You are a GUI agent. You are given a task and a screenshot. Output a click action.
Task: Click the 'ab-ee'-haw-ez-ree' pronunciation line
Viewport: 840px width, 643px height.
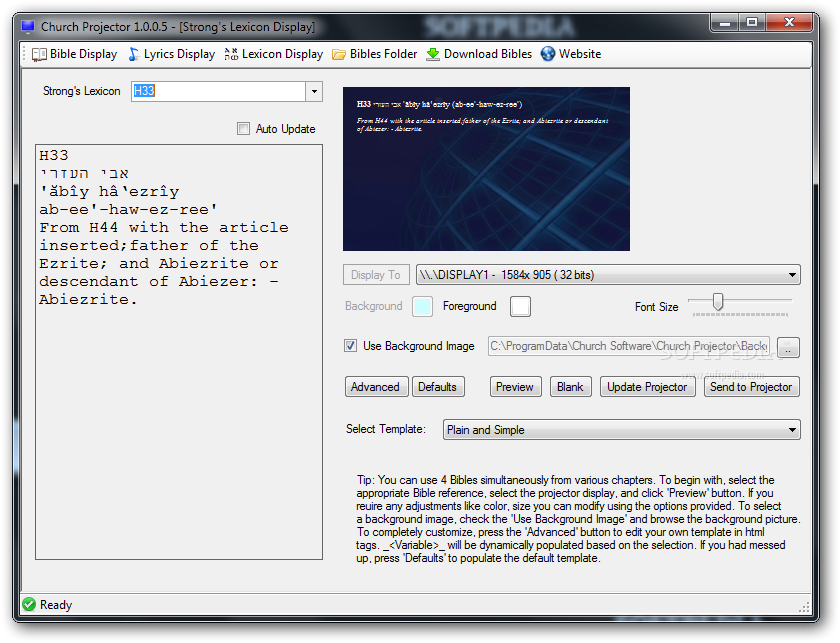129,210
